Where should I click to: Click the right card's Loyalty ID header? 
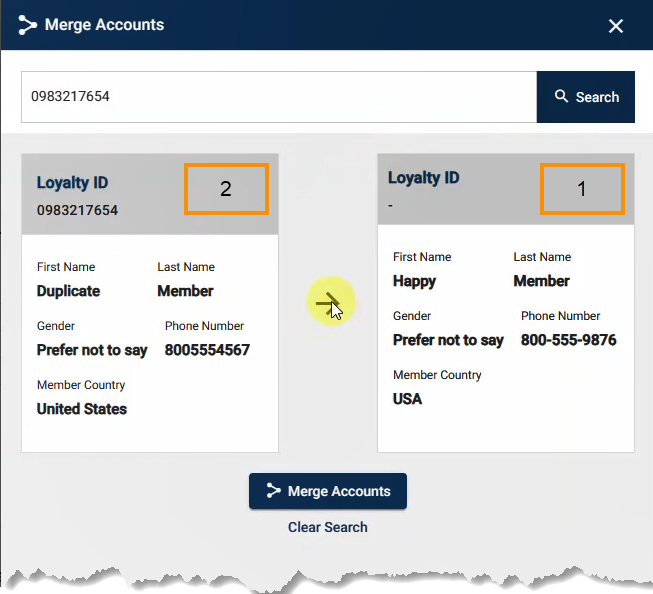[x=424, y=178]
